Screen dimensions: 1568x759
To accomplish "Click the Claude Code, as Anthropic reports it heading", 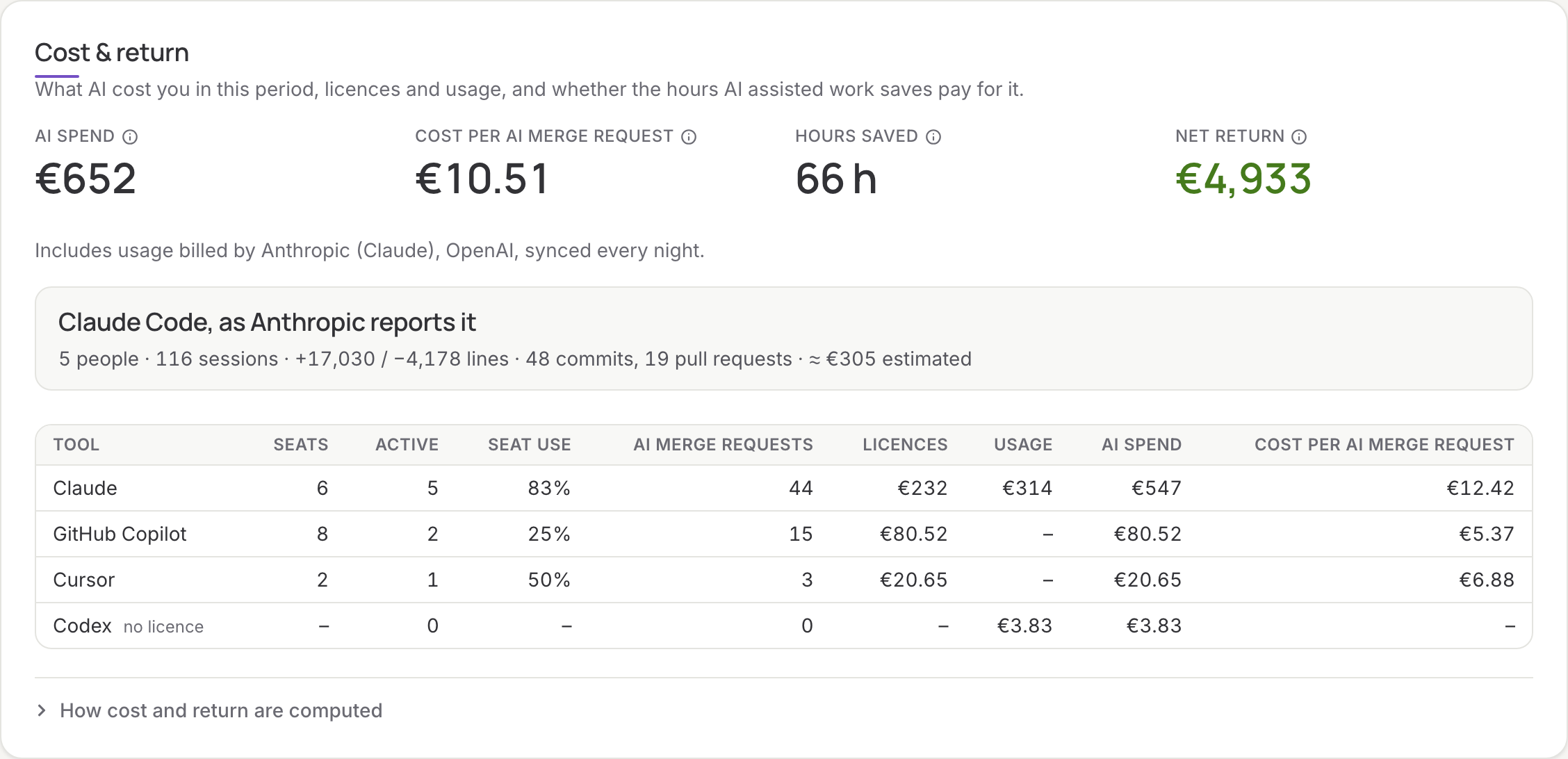I will (x=267, y=323).
